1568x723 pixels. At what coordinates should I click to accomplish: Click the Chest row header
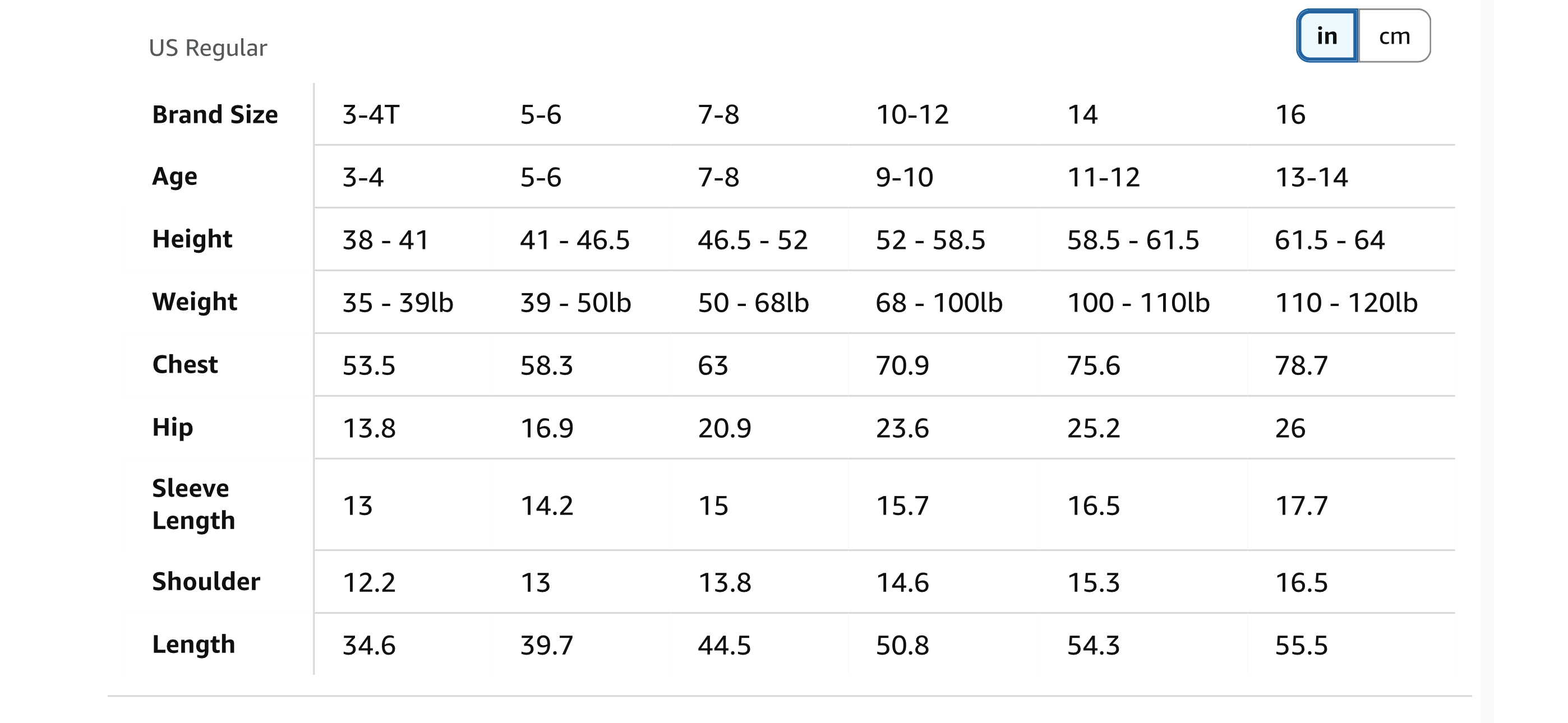click(185, 364)
